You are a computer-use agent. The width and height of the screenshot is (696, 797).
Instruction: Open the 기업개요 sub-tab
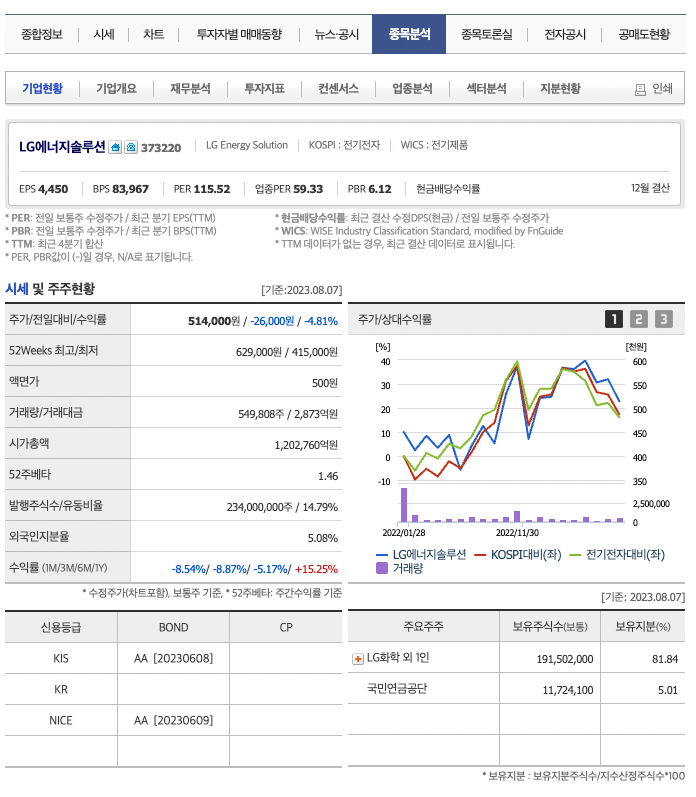(116, 88)
